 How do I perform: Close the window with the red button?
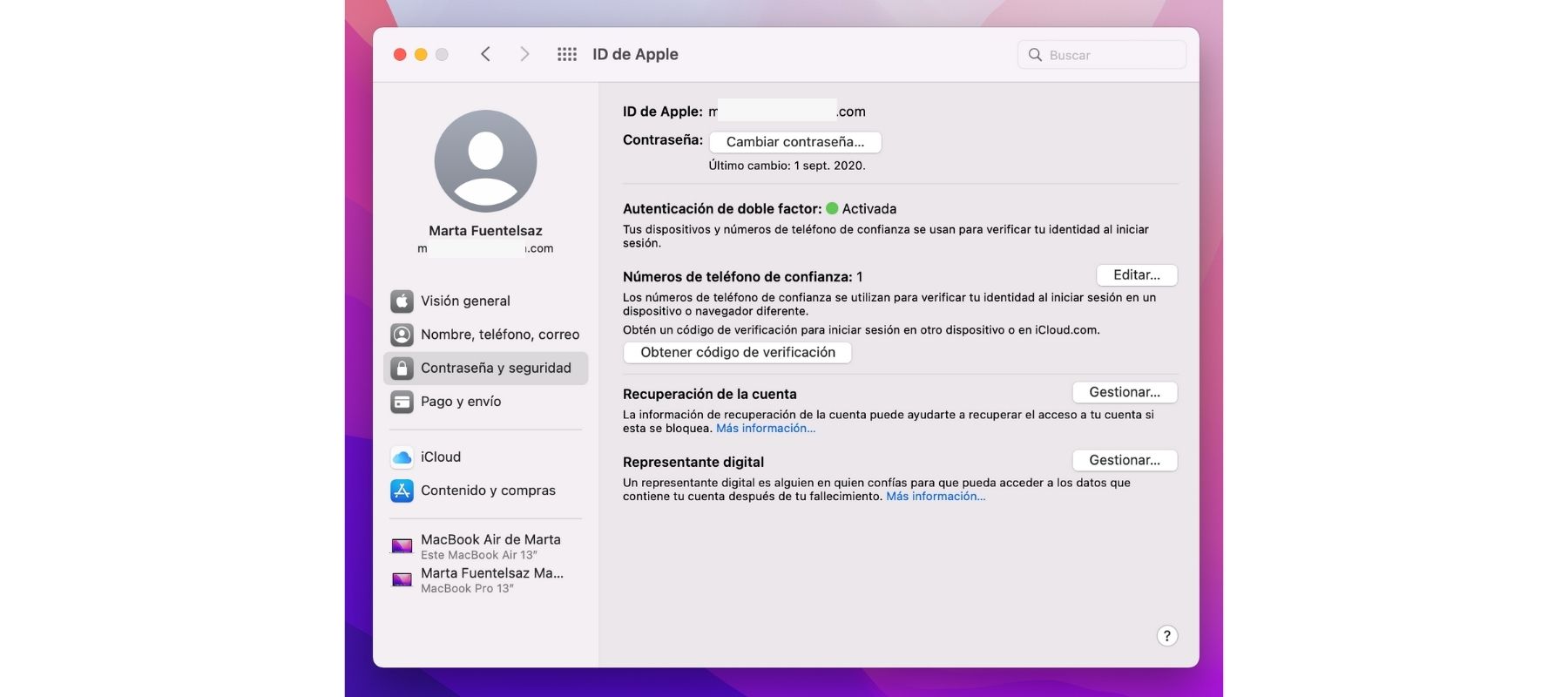400,55
